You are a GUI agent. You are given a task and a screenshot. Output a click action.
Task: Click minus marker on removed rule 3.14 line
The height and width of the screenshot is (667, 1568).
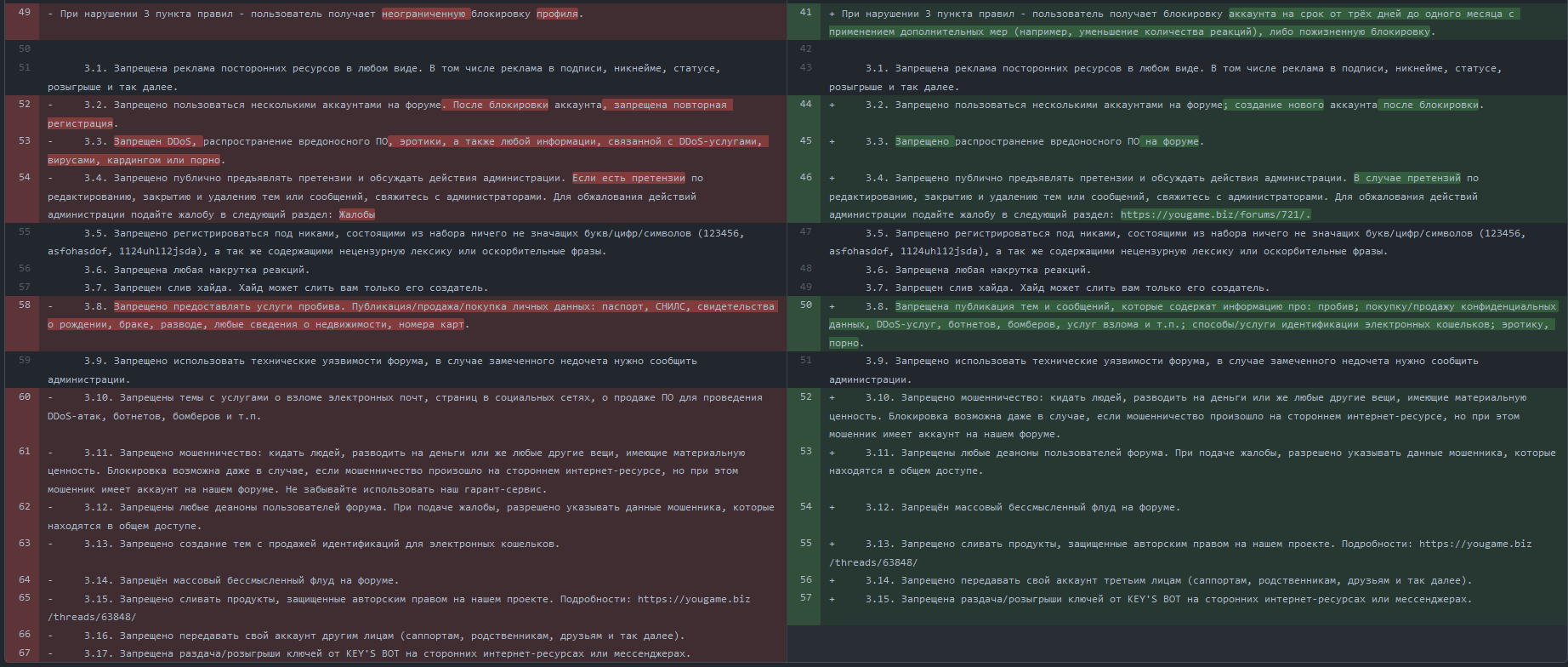[51, 581]
